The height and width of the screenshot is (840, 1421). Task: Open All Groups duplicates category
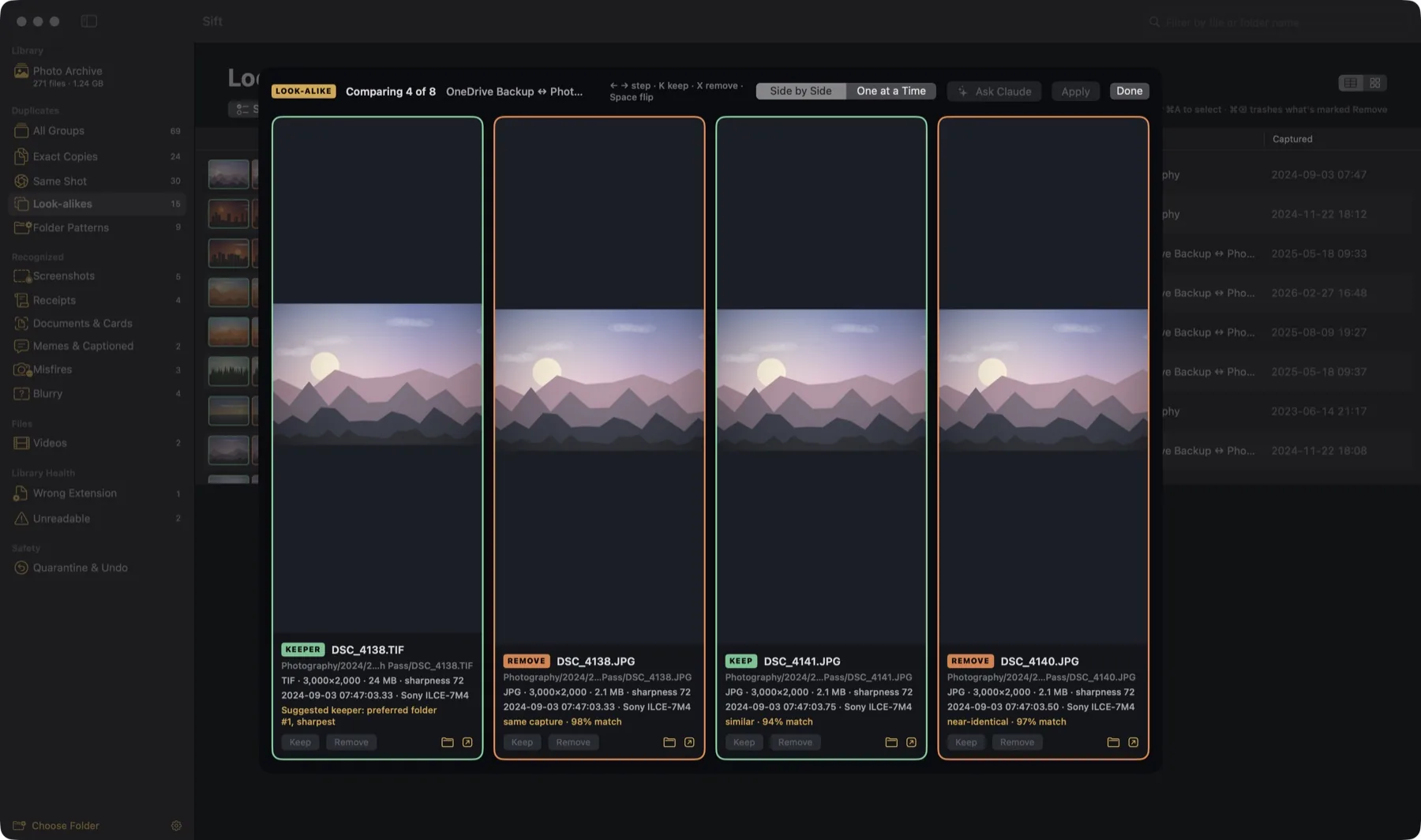[97, 131]
